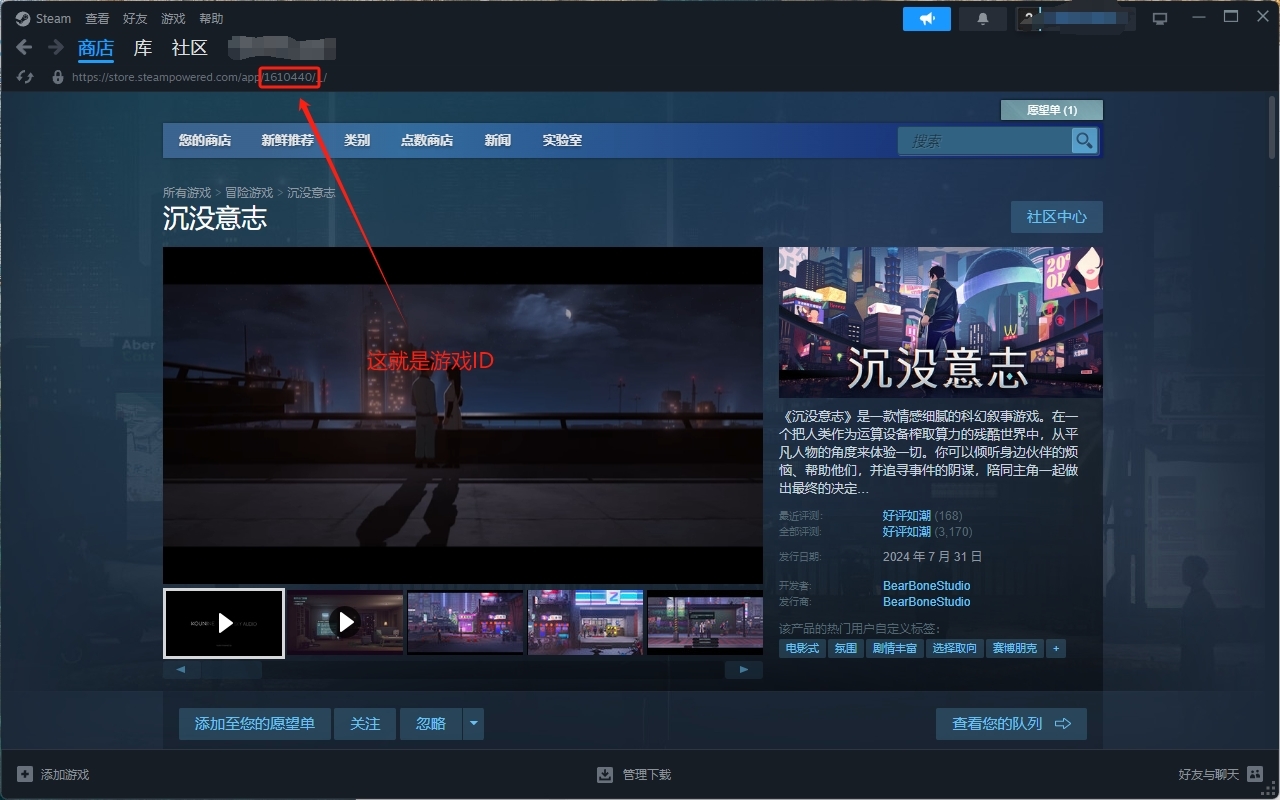Click 添加至您的愿望单 button
The image size is (1280, 800).
pos(255,724)
